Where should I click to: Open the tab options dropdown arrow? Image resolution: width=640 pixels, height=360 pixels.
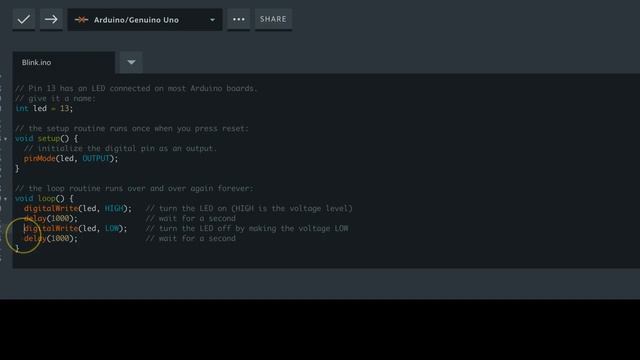click(131, 62)
